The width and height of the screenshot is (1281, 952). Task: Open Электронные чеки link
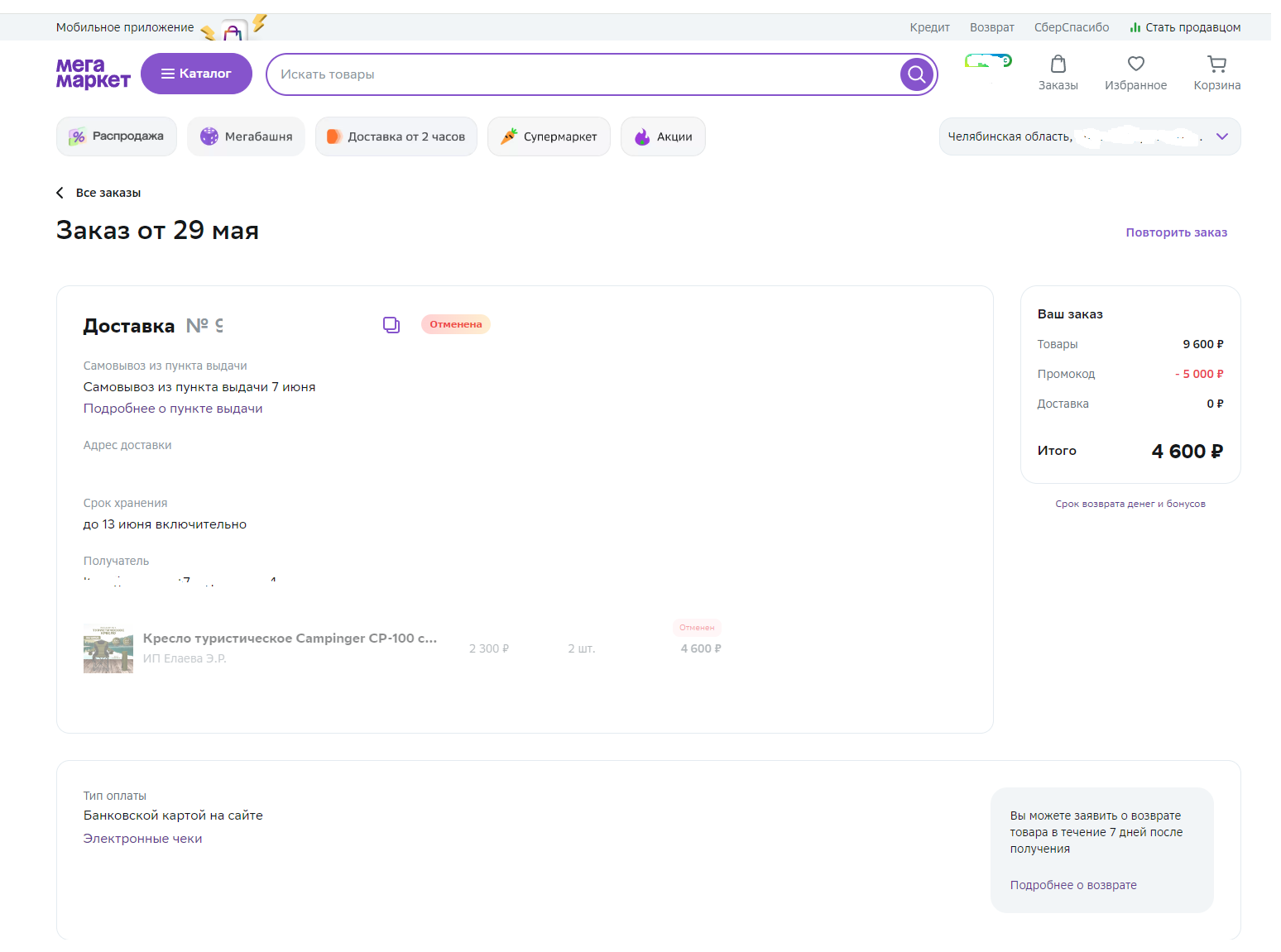(142, 839)
